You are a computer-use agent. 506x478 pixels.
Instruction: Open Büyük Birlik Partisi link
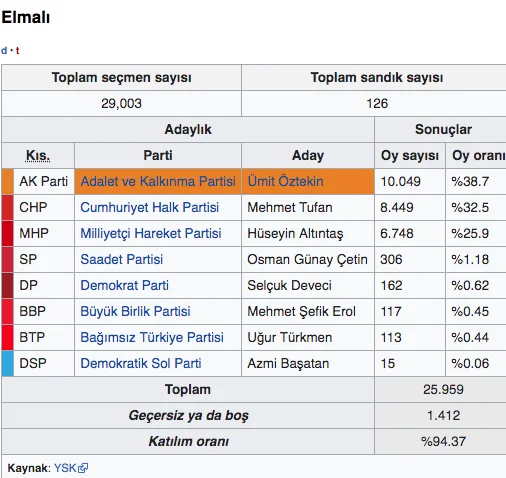click(135, 311)
